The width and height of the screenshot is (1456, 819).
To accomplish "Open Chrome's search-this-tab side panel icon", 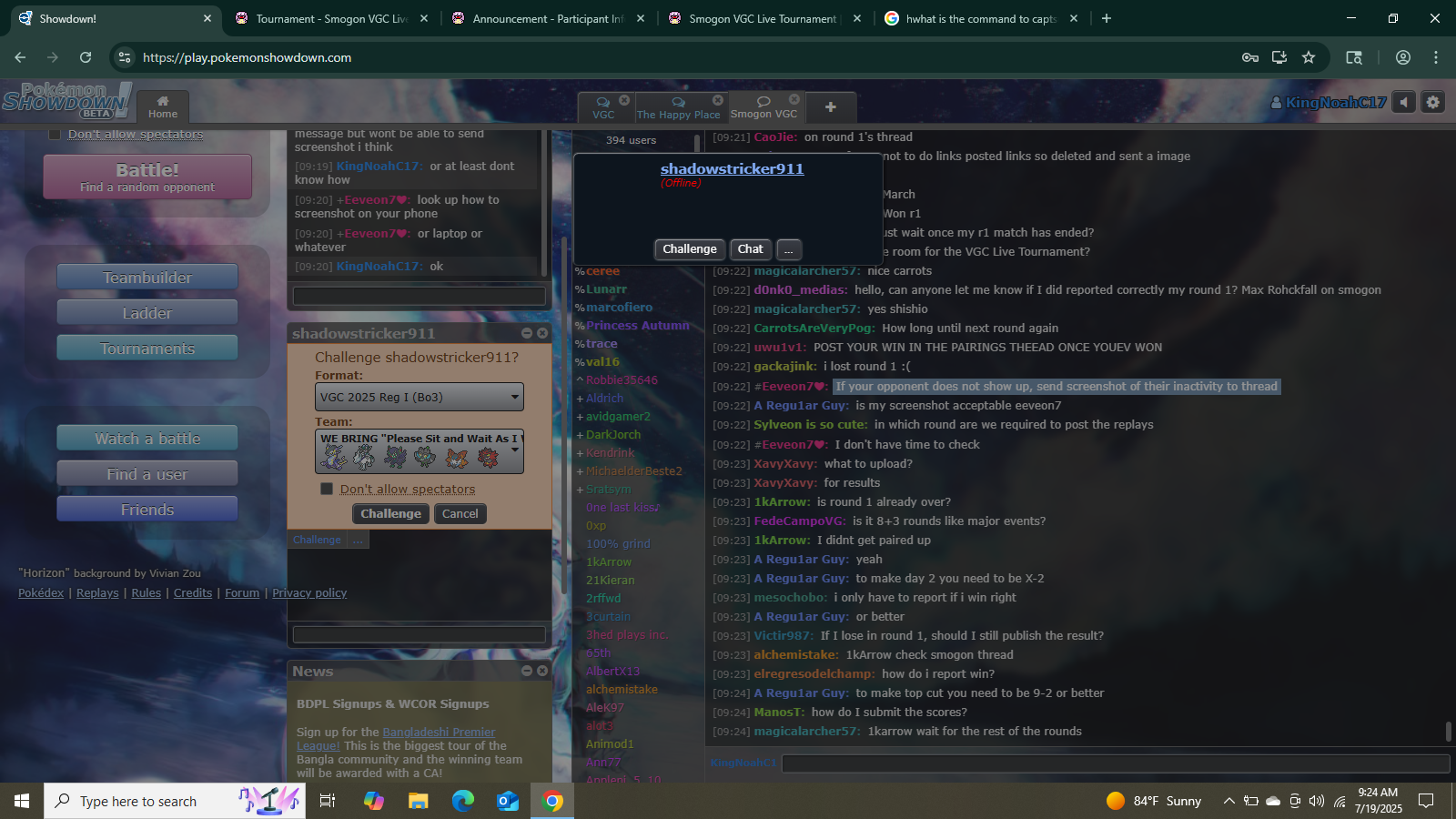I will click(1354, 57).
